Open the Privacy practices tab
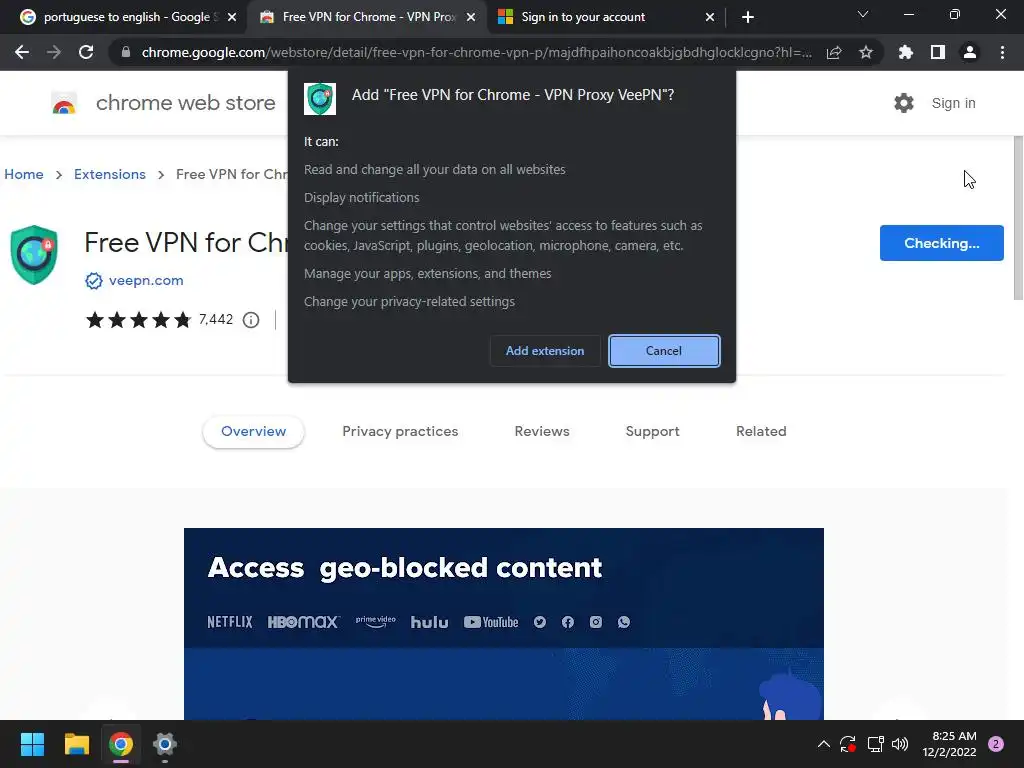The image size is (1024, 768). coord(400,432)
